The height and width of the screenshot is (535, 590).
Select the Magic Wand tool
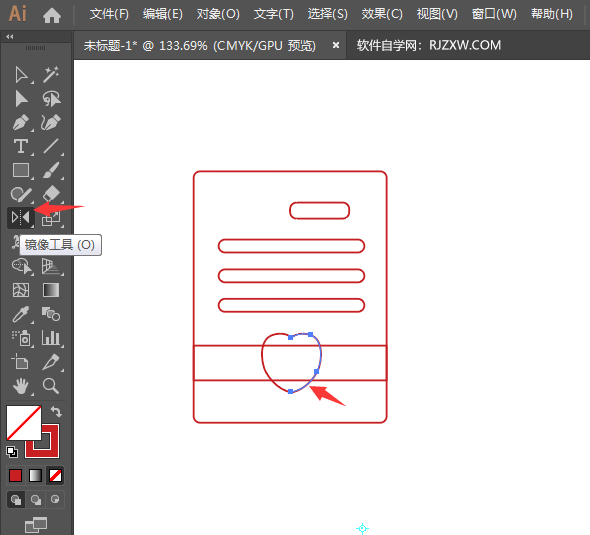click(51, 74)
